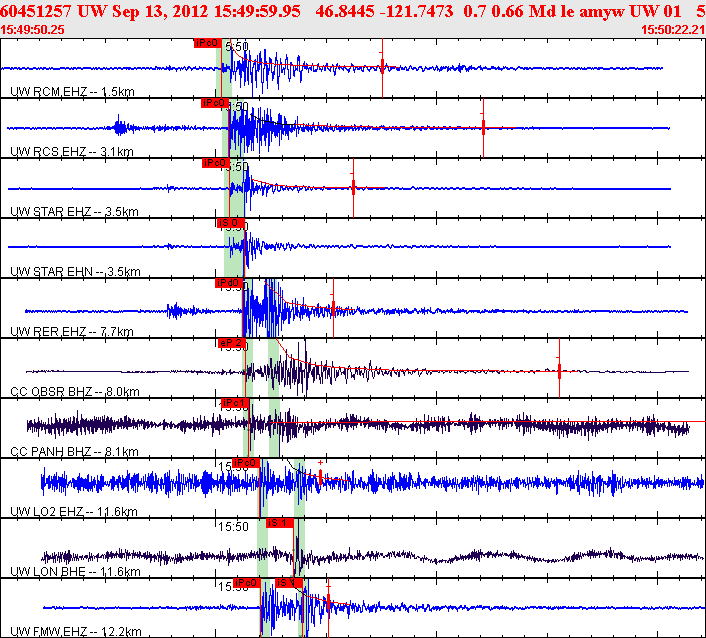Click the end time 15:50:22.21
Screen dimensions: 706x638
[x=673, y=30]
